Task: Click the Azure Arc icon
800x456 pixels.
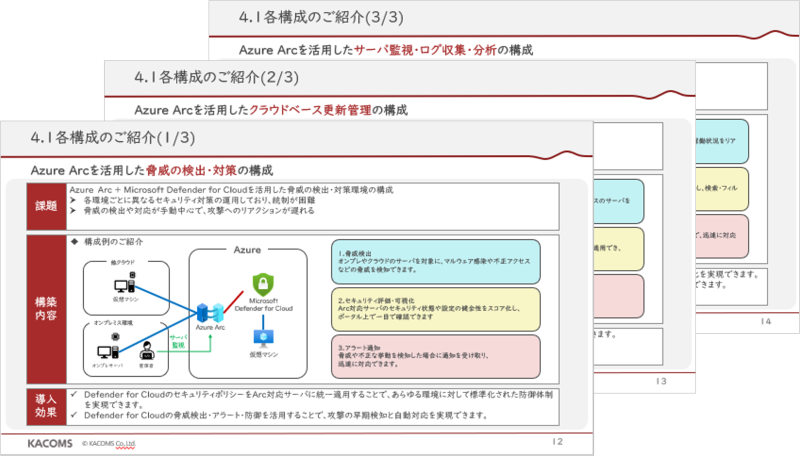Action: (210, 311)
